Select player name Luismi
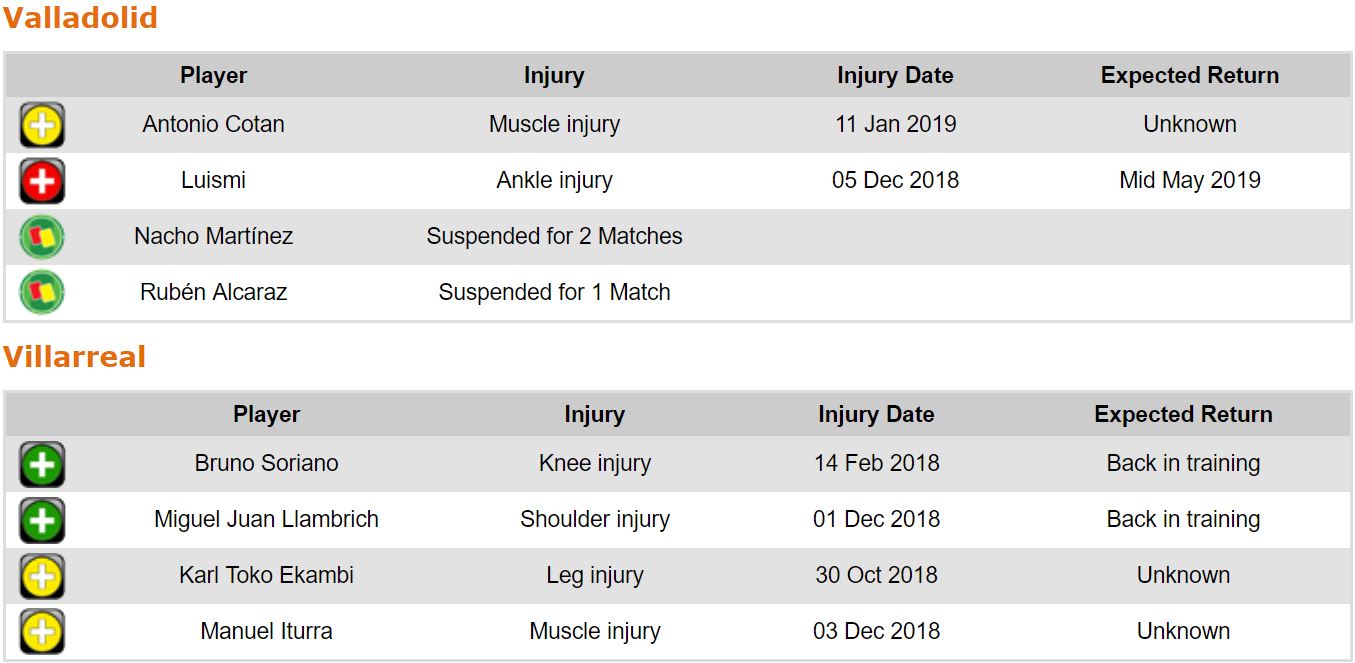This screenshot has height=663, width=1355. point(213,181)
